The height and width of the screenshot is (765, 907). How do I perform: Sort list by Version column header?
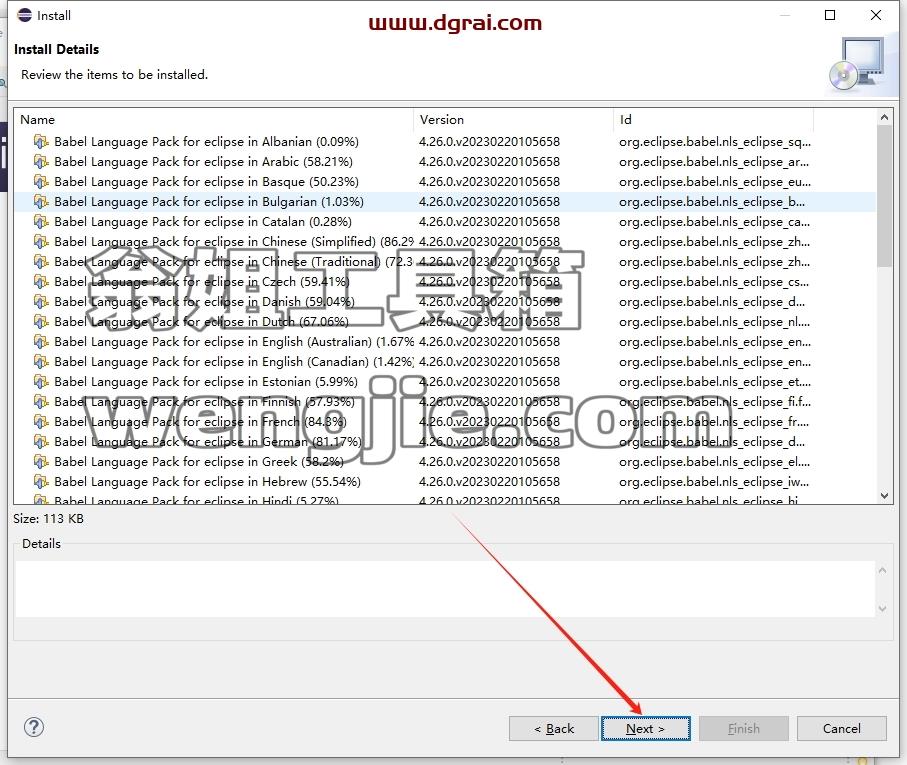pyautogui.click(x=513, y=120)
